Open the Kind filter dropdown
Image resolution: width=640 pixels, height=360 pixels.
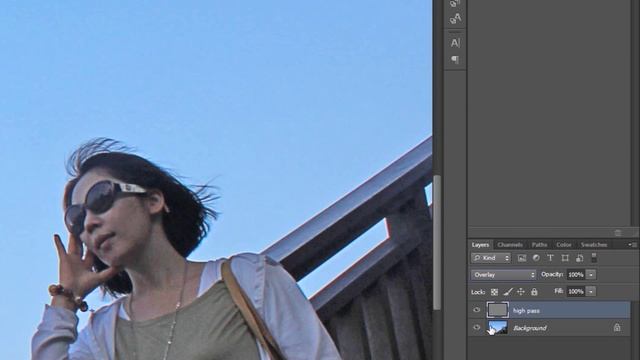click(491, 258)
